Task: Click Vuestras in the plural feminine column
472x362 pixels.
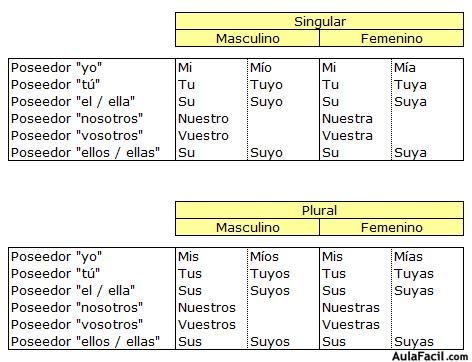Action: [351, 325]
